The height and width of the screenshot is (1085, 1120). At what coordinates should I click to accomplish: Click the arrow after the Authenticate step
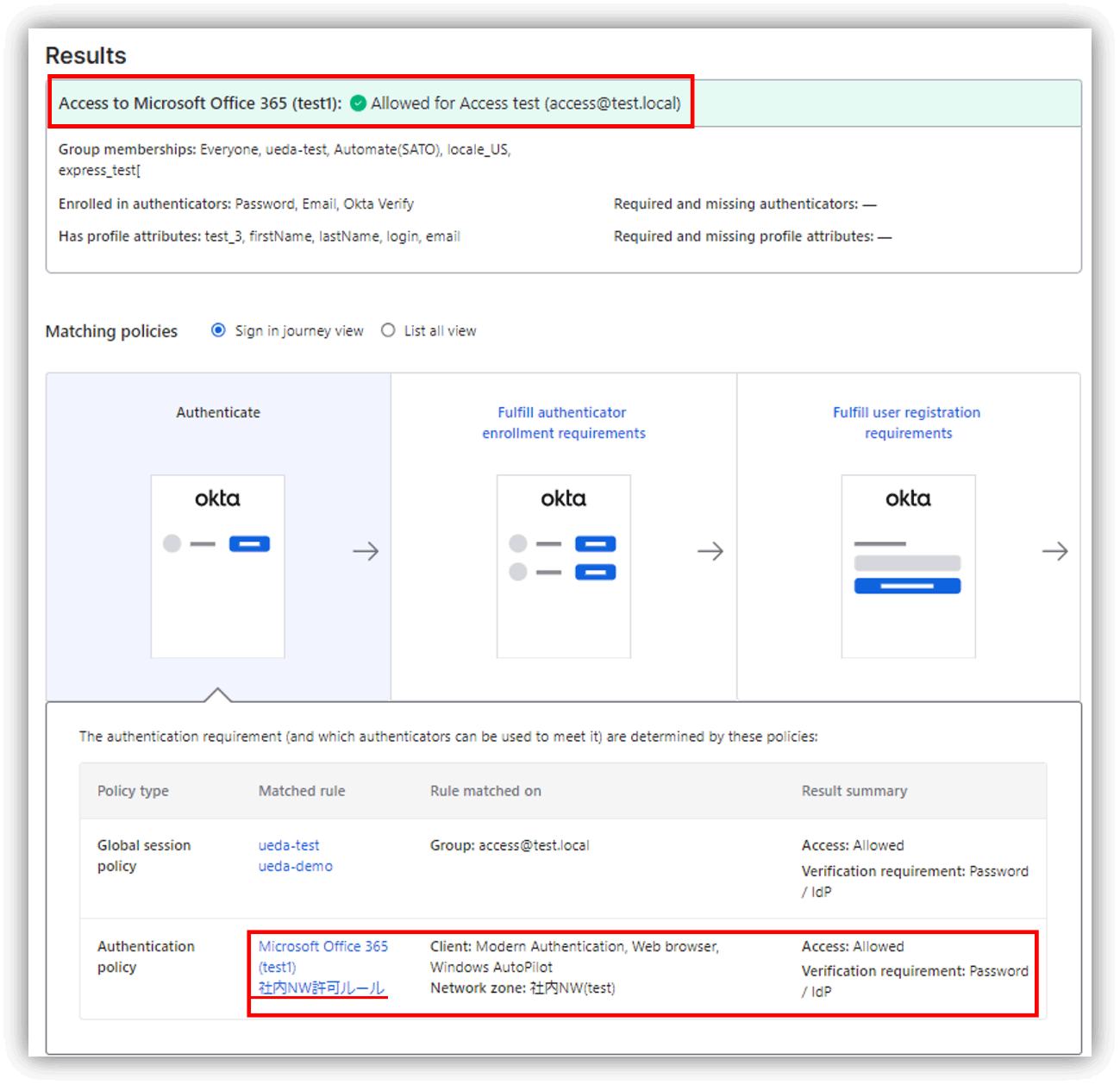click(366, 551)
